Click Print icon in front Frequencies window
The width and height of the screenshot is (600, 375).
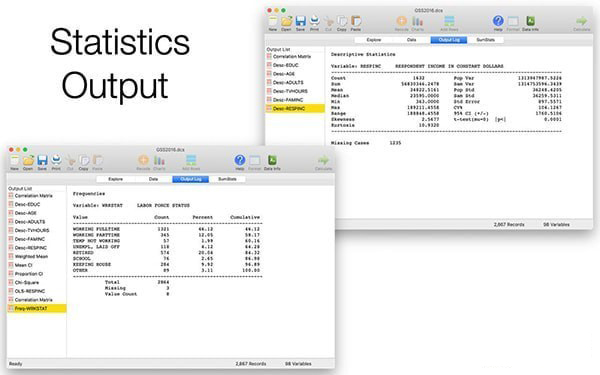click(56, 160)
